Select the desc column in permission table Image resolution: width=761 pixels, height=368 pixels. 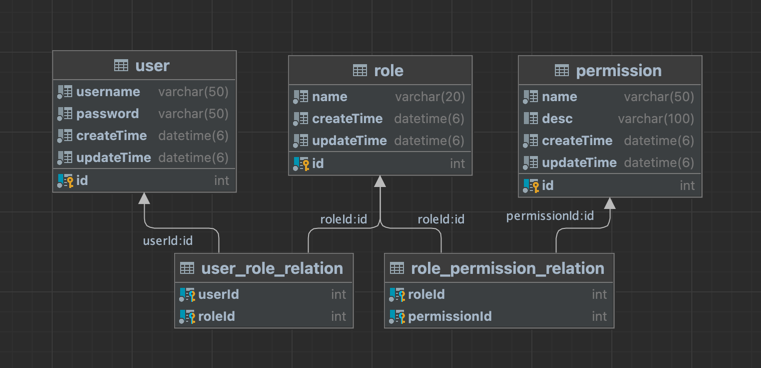610,118
